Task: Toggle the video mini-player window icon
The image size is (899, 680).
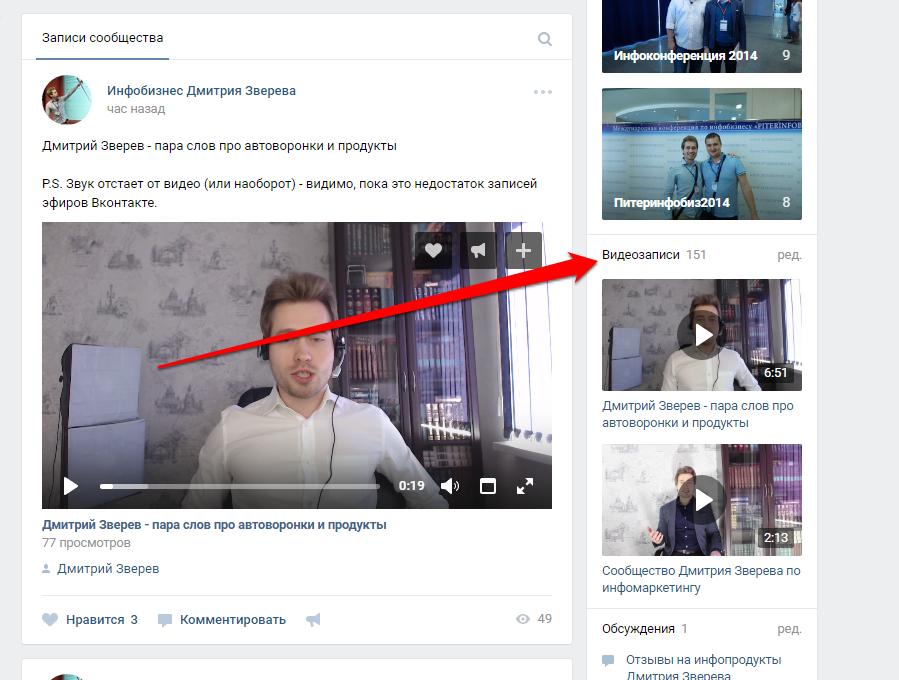Action: 488,486
